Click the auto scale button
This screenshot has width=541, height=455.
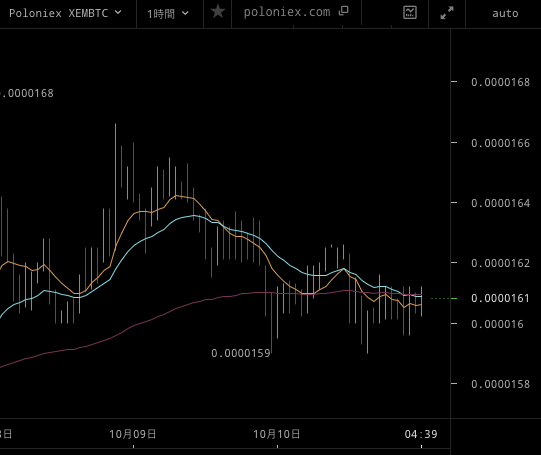[x=505, y=13]
